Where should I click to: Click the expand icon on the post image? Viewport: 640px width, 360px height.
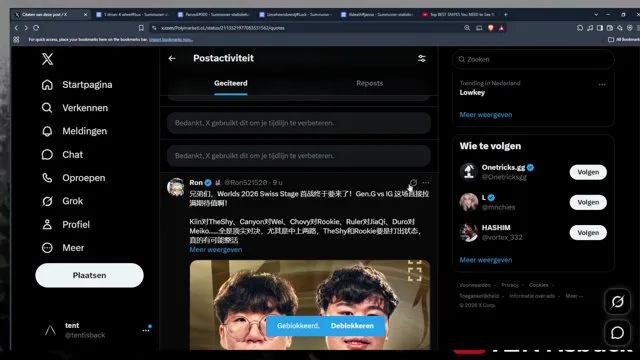(414, 271)
